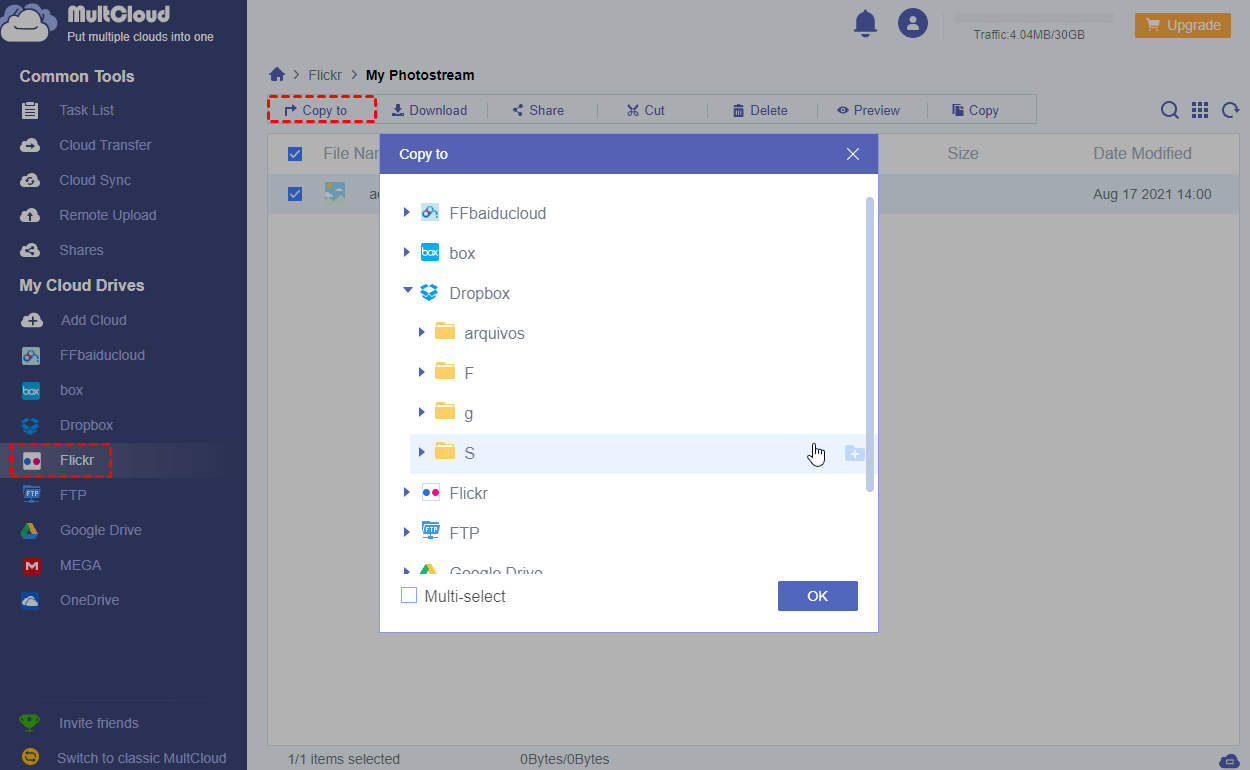The height and width of the screenshot is (770, 1250).
Task: Open FTP drive in the sidebar
Action: (73, 495)
